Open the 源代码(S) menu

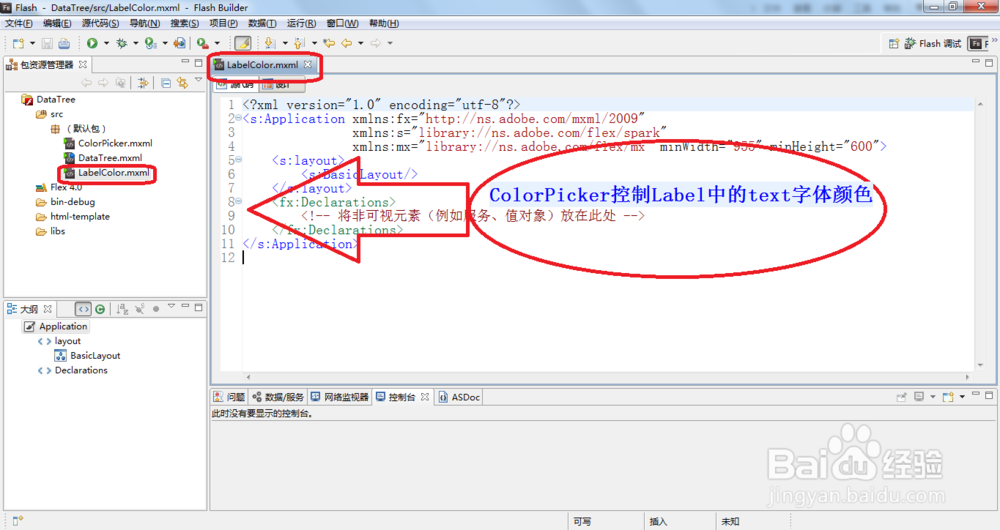pos(100,23)
